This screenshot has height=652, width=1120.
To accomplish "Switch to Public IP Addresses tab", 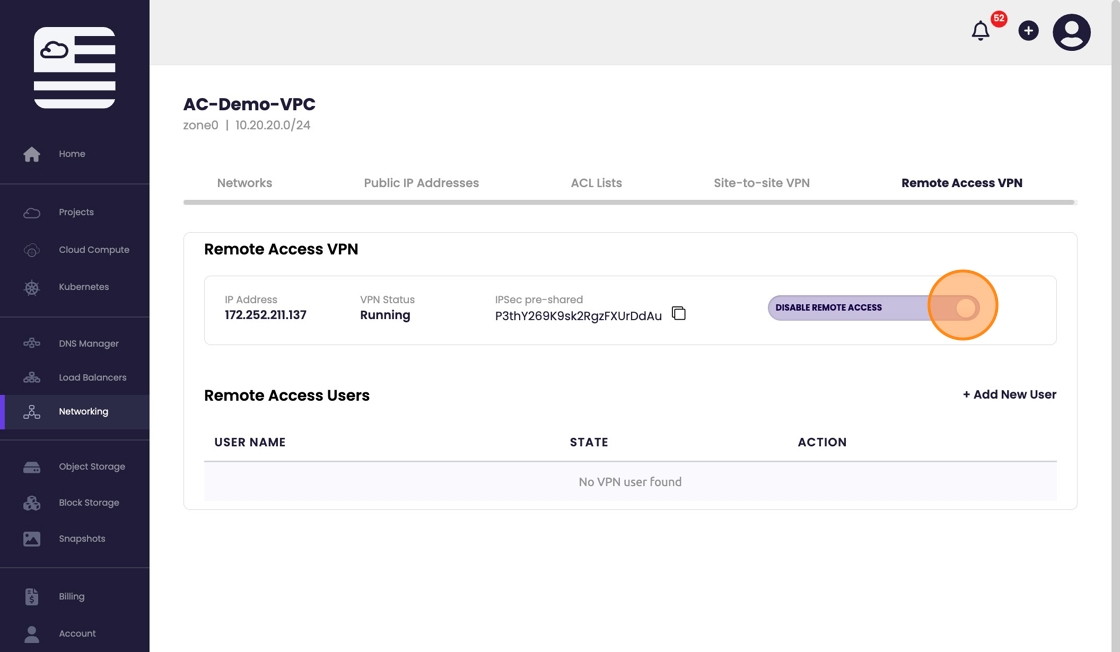I will click(421, 183).
